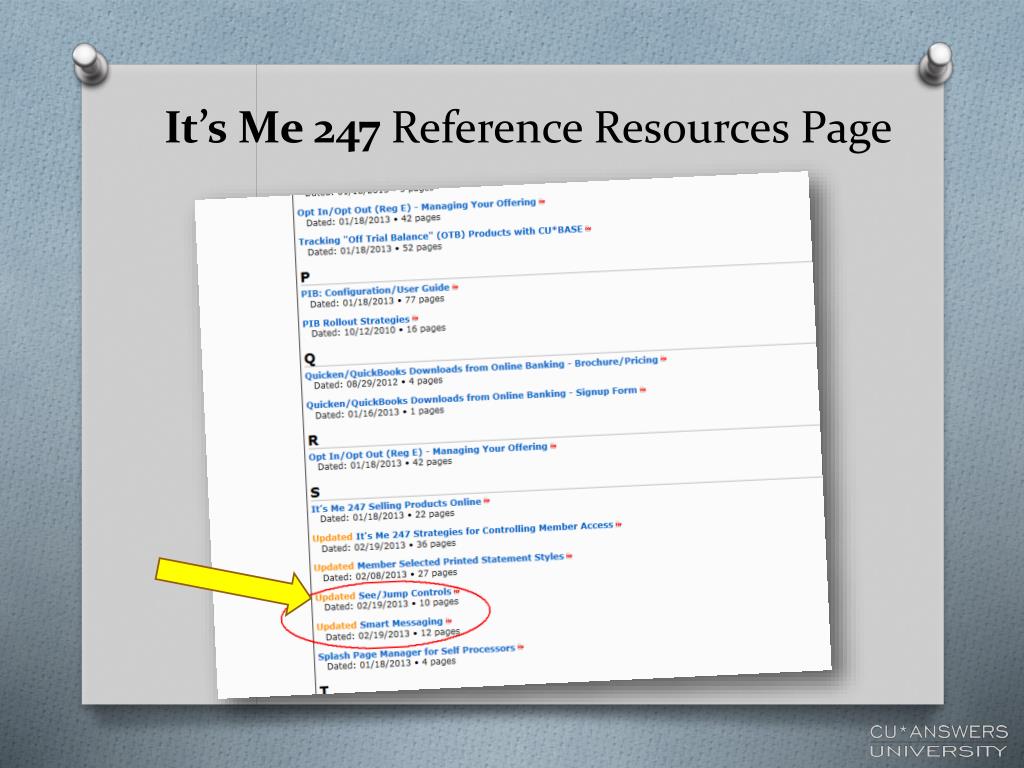Image resolution: width=1024 pixels, height=768 pixels.
Task: Click Updated label before Smart Messaging
Action: [336, 626]
